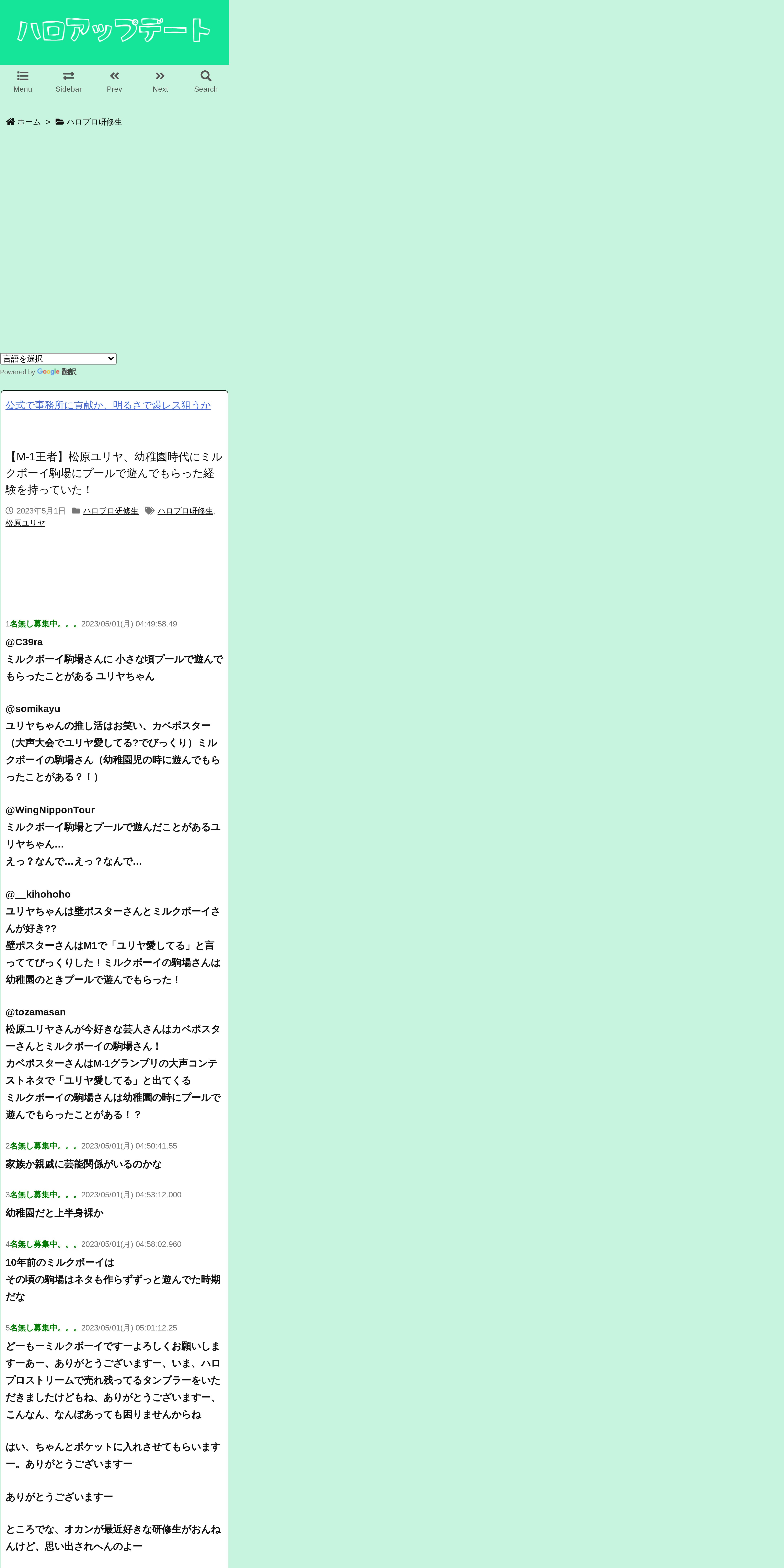The image size is (784, 1568).
Task: Click the @C39ra handle
Action: 24,642
